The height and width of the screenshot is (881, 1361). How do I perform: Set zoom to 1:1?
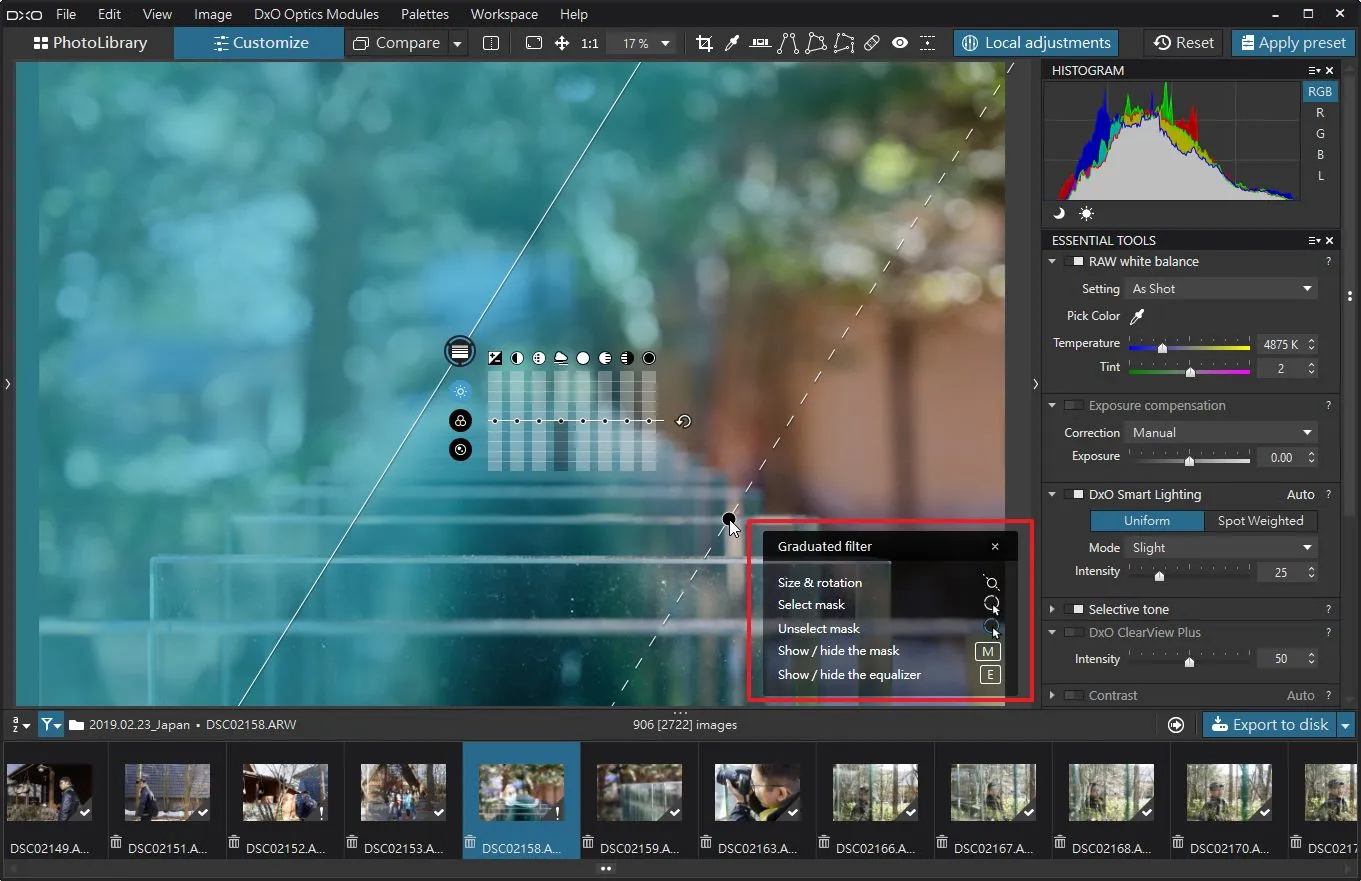pos(590,43)
